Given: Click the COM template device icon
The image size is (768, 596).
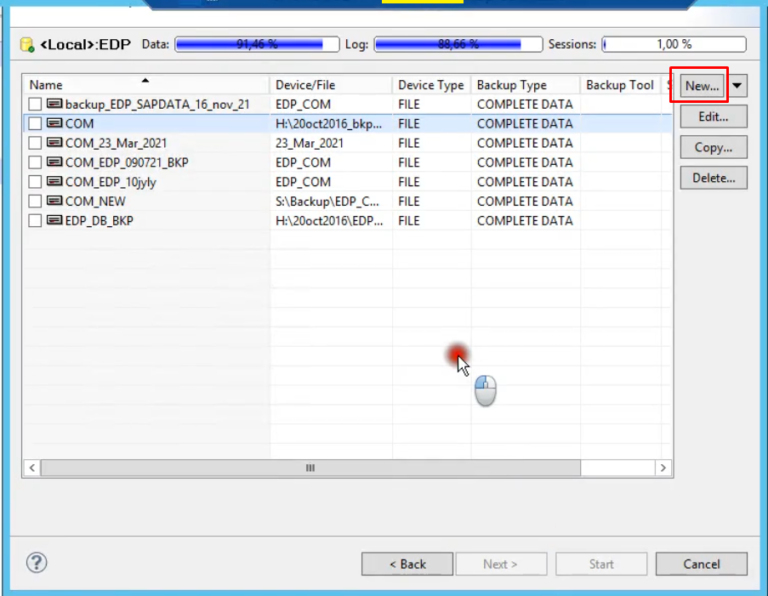Looking at the screenshot, I should tap(54, 123).
